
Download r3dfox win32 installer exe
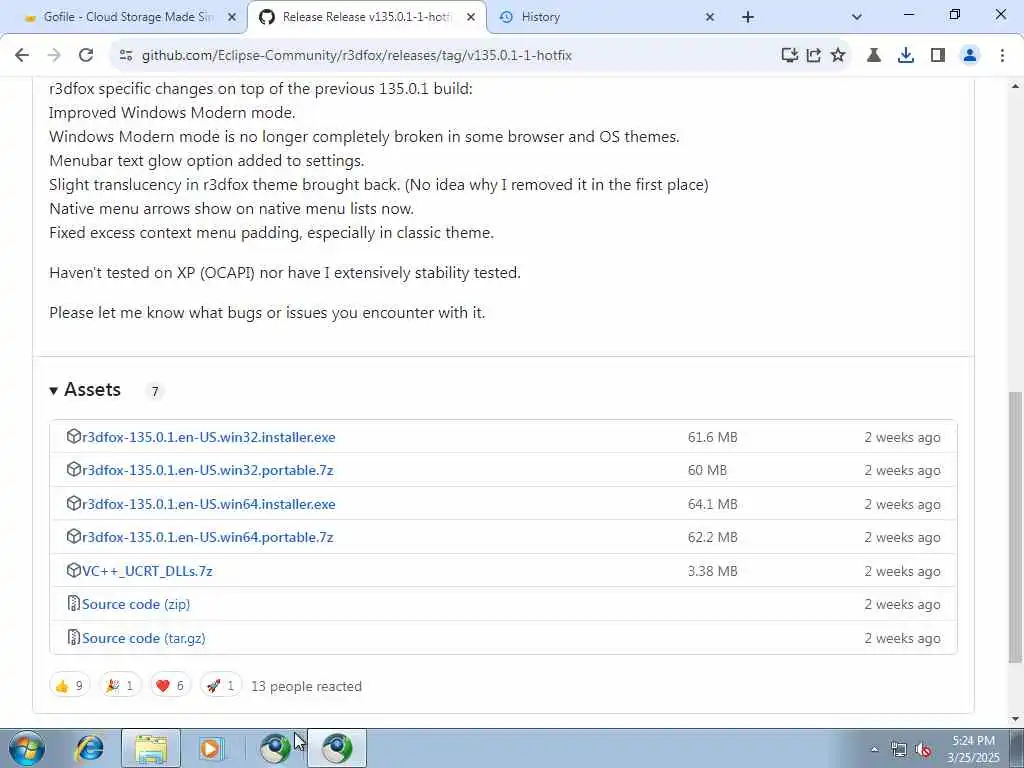(x=208, y=437)
